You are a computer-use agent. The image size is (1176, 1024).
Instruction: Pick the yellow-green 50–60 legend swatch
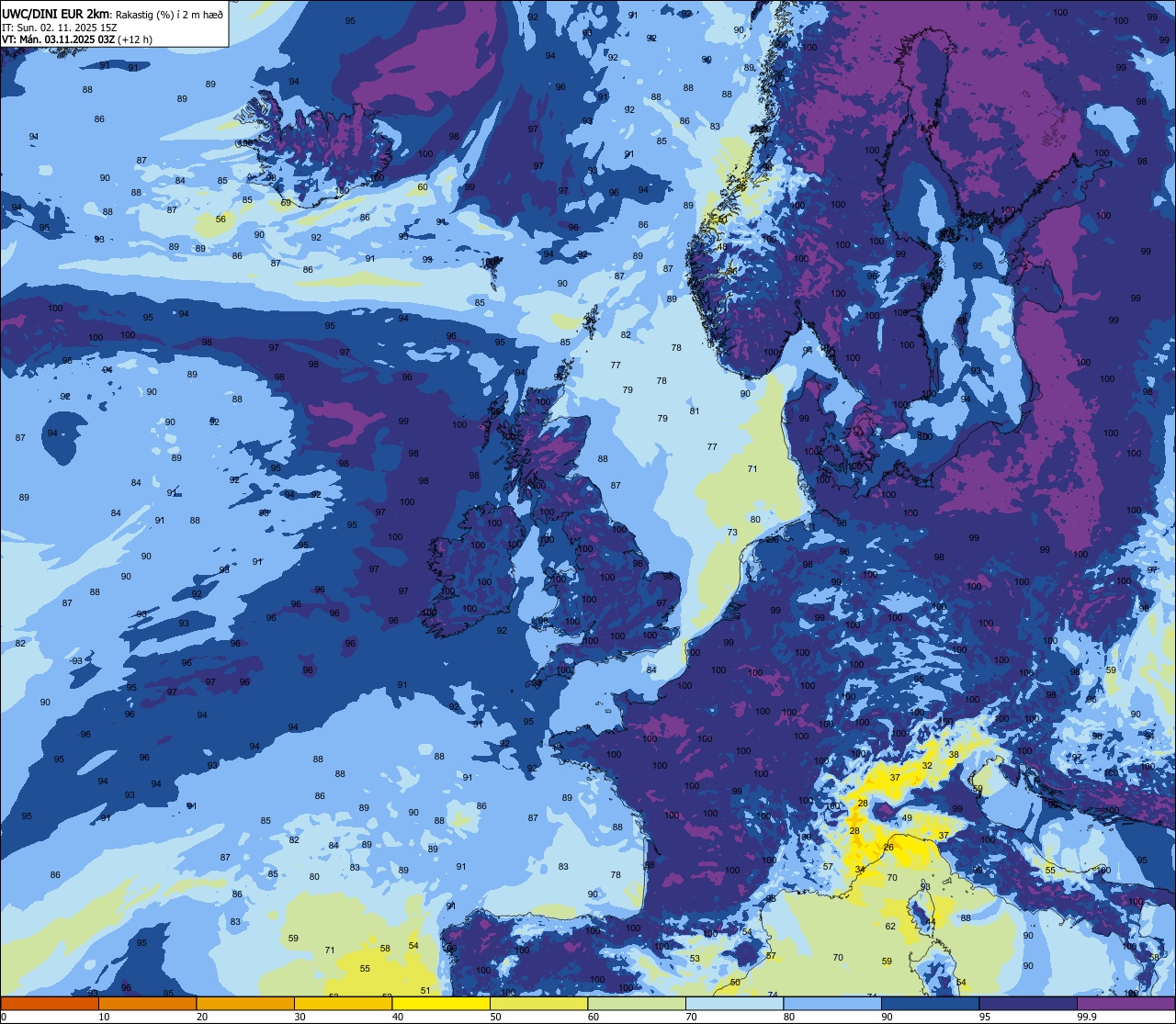click(x=538, y=1003)
